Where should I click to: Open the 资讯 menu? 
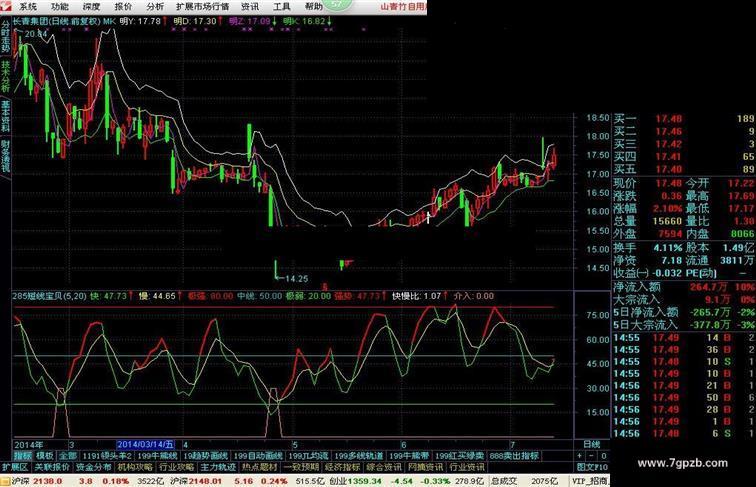coord(250,7)
